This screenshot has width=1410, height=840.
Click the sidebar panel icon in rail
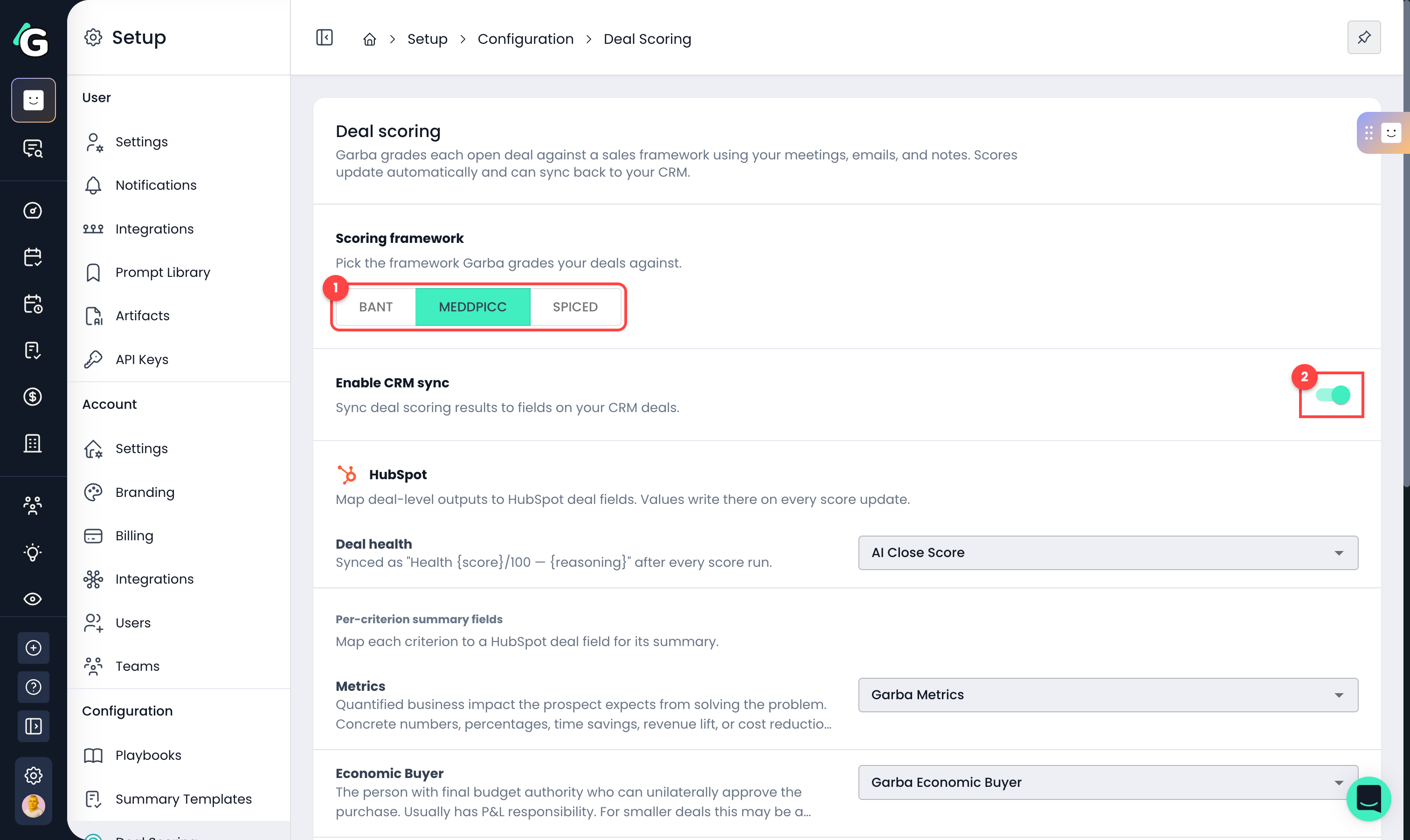pos(34,726)
